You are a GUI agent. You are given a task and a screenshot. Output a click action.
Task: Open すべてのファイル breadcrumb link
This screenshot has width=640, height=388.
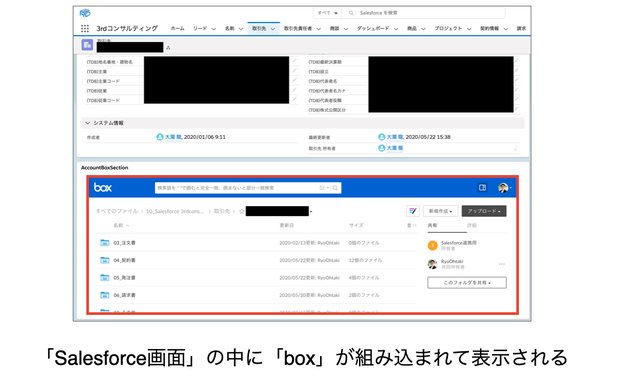pyautogui.click(x=117, y=211)
